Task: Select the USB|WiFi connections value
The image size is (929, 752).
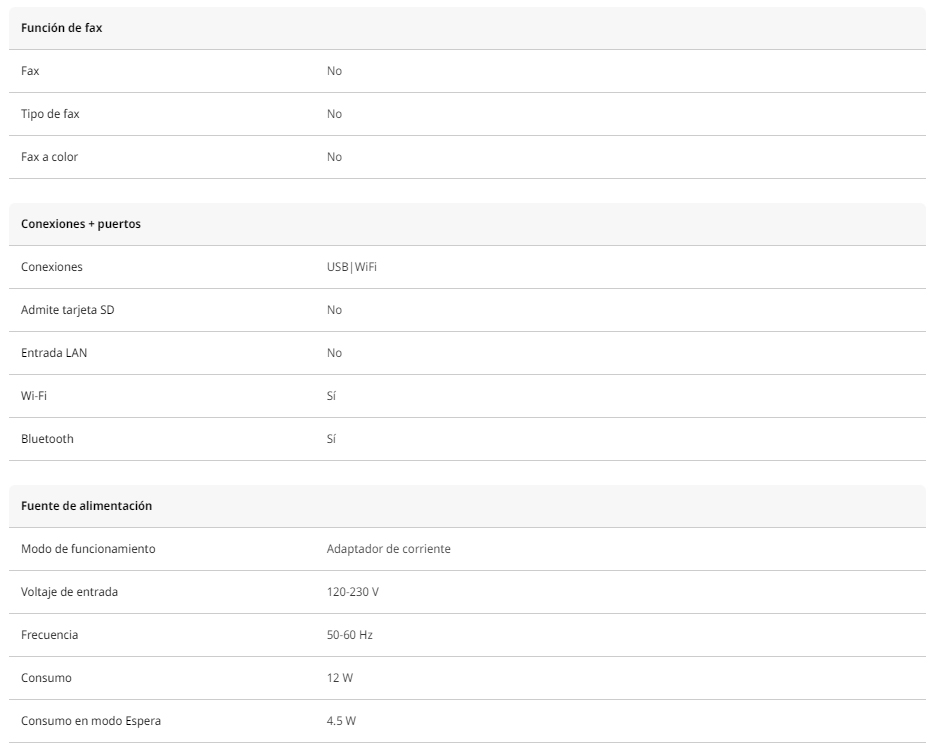Action: [352, 267]
